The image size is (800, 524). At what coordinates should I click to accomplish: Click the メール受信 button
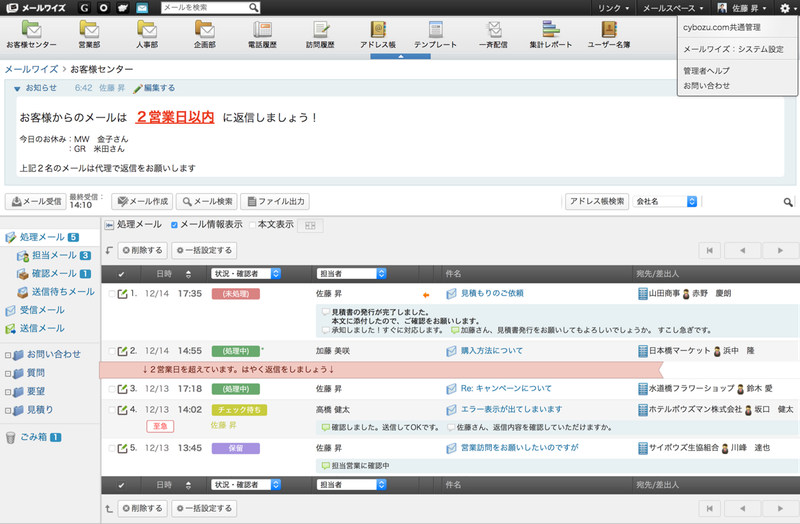36,202
